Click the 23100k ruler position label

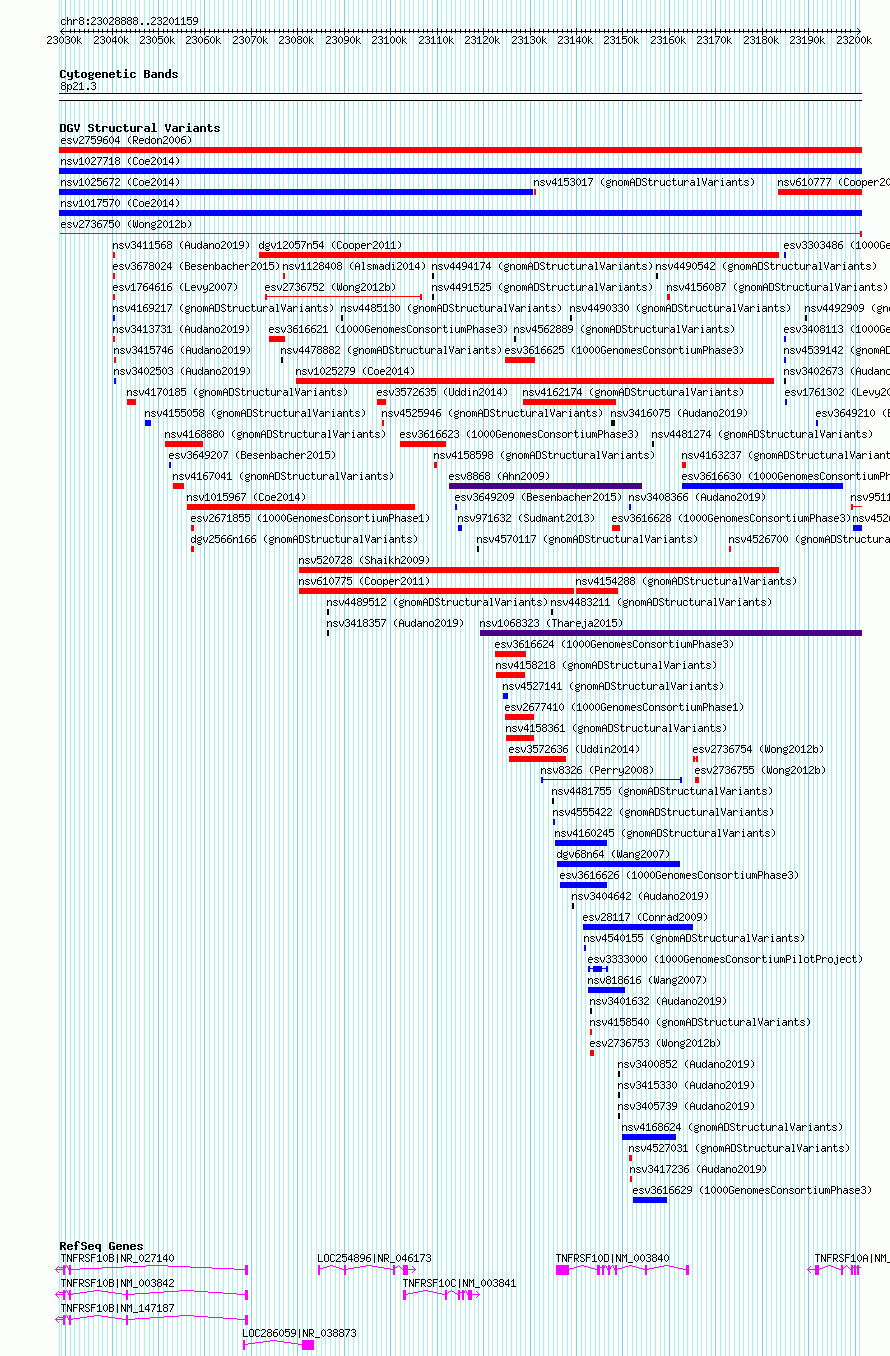(388, 40)
